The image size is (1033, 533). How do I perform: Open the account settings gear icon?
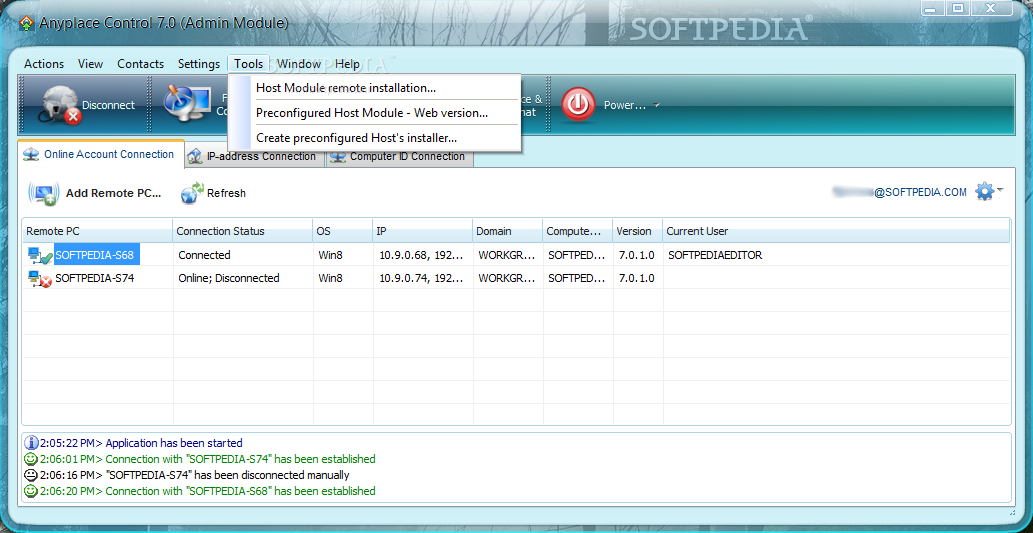tap(984, 192)
